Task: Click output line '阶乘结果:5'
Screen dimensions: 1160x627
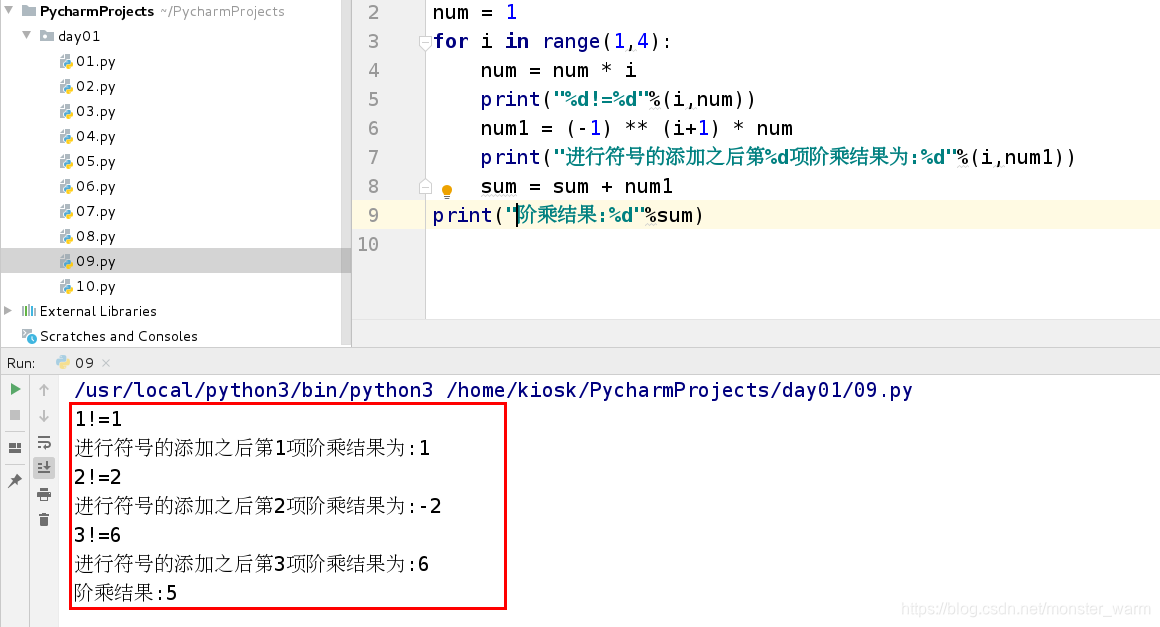Action: click(126, 593)
